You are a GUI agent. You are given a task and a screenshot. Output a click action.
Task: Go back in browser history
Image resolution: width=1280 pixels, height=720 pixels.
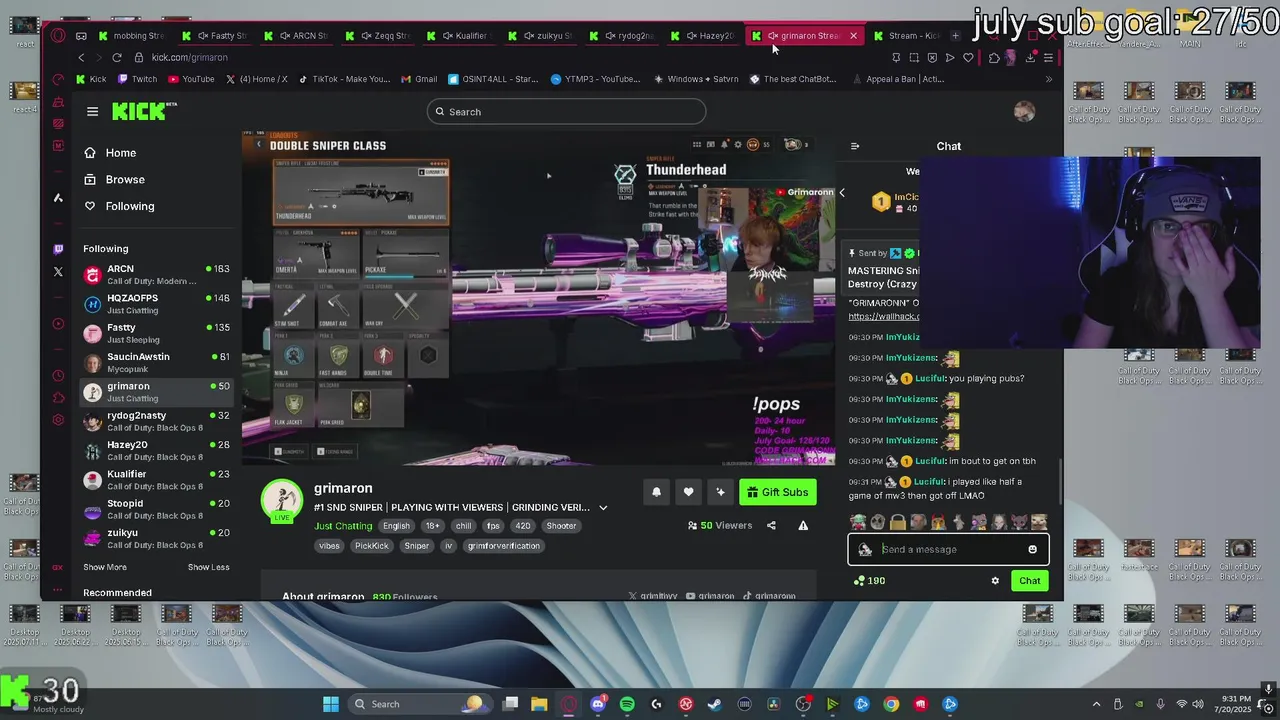coord(82,58)
